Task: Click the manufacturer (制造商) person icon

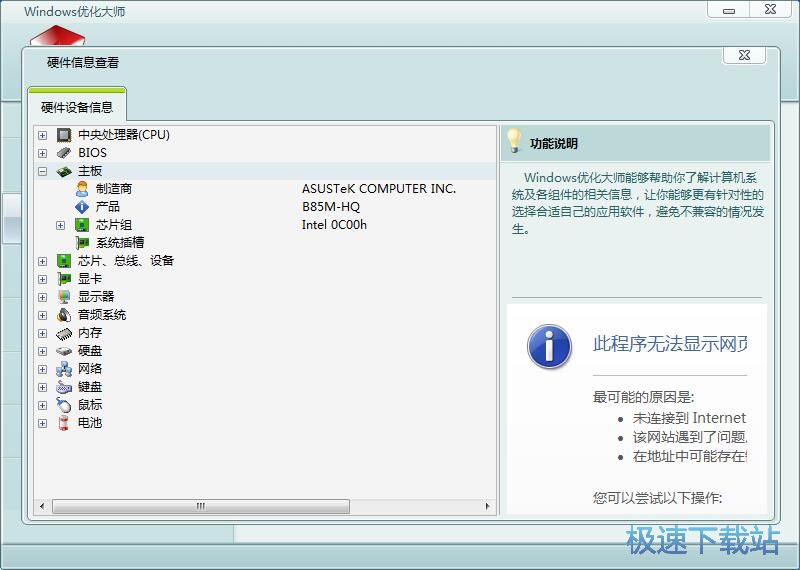Action: [x=82, y=189]
